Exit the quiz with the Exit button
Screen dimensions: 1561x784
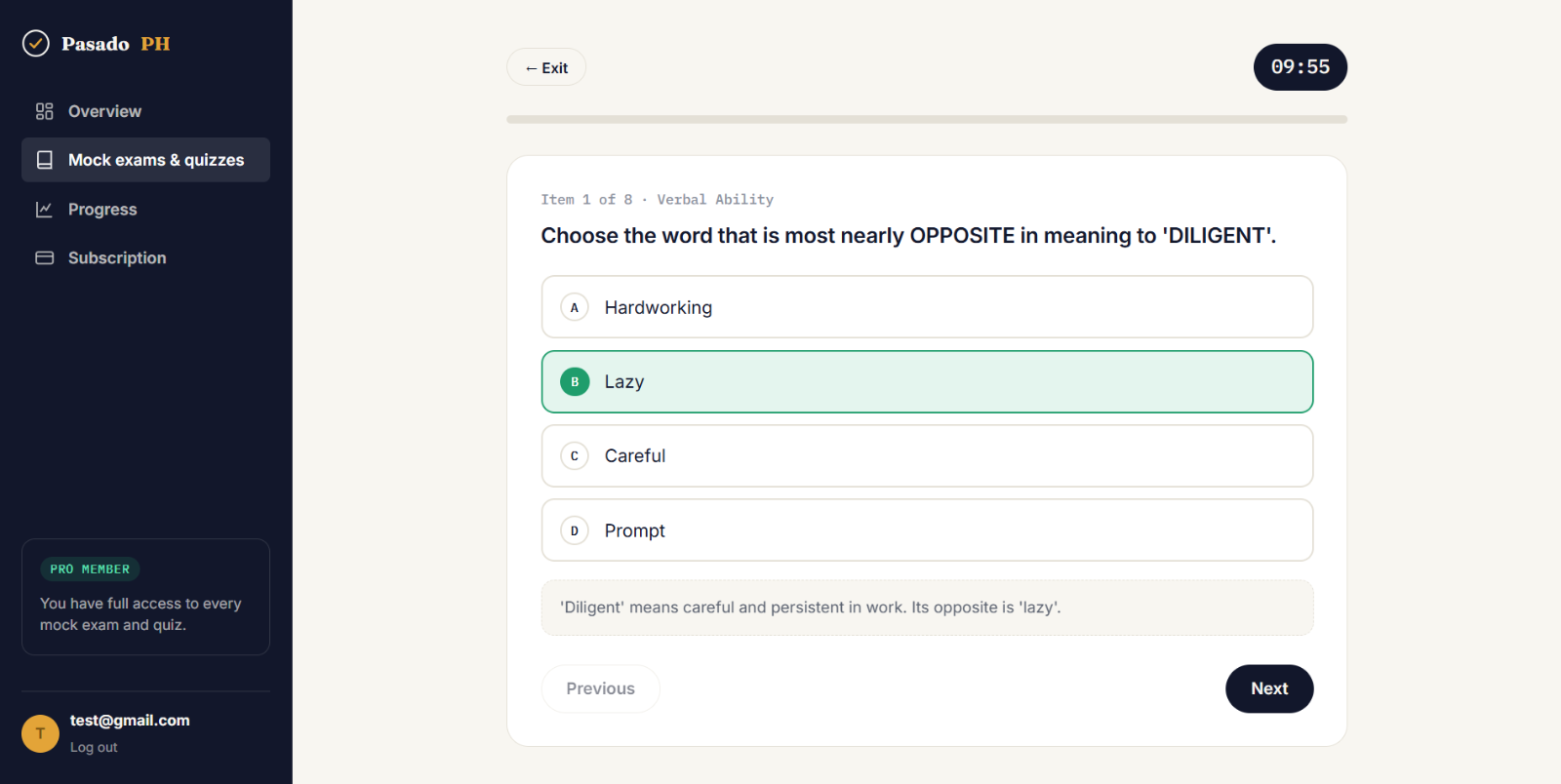(546, 67)
